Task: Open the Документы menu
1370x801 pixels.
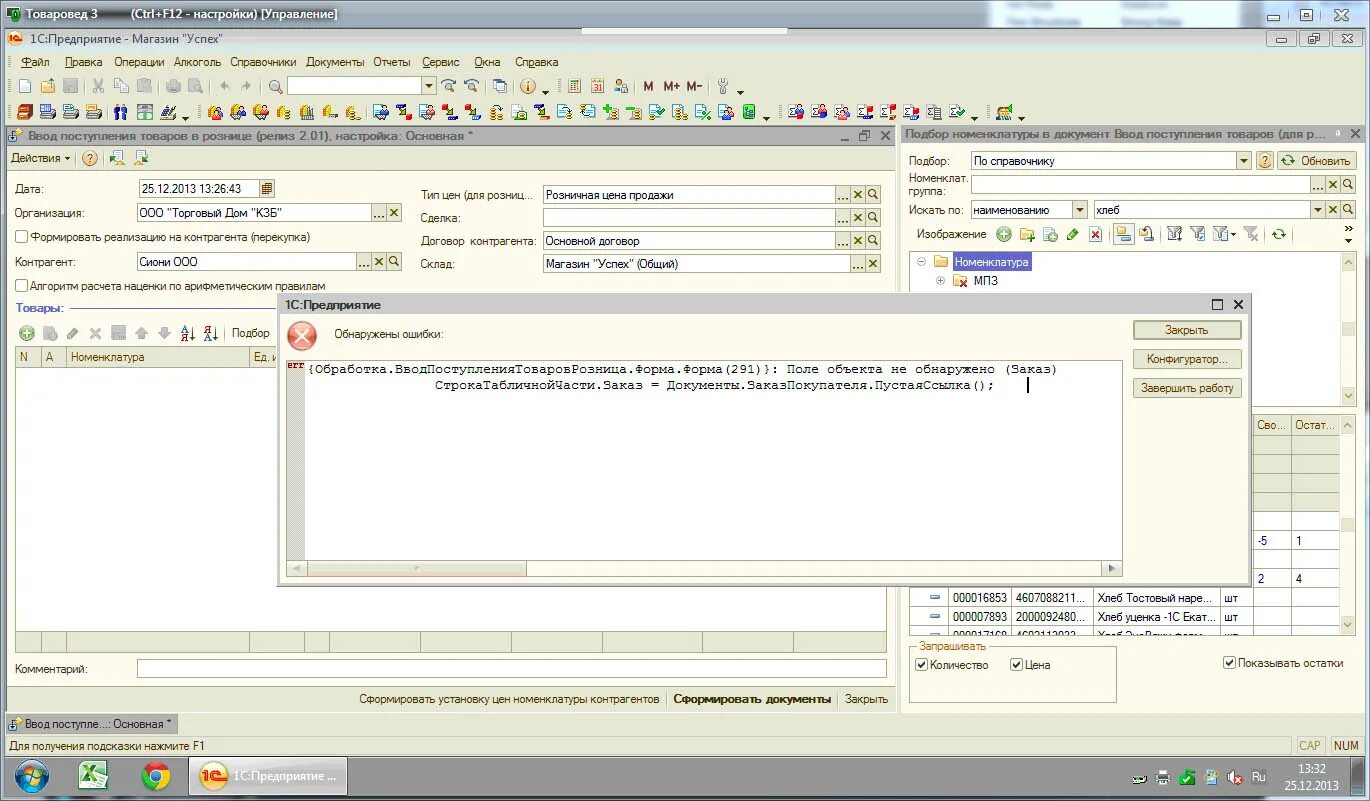Action: [x=335, y=62]
